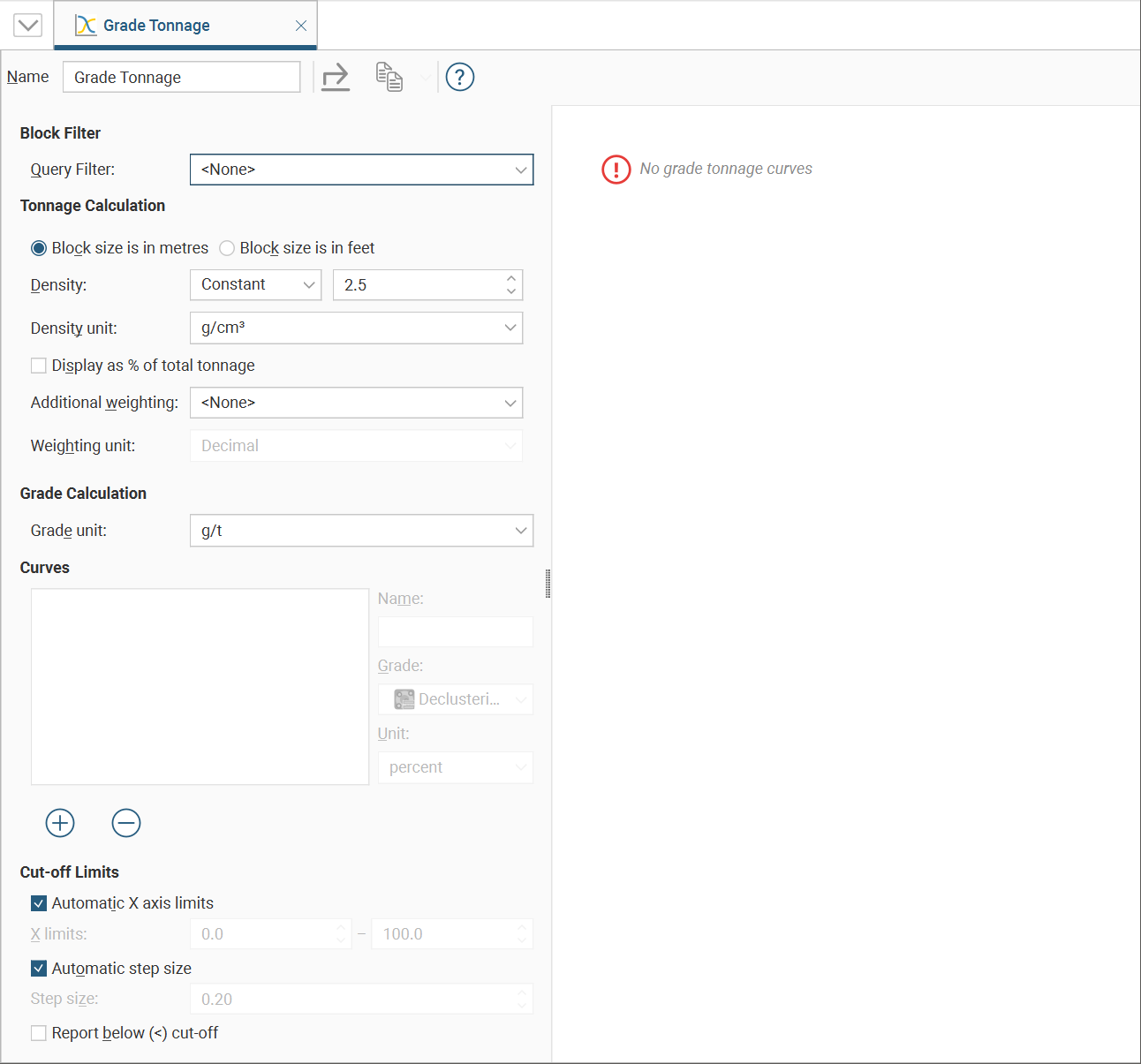Switch to the Grade Tonnage tab

(x=156, y=26)
